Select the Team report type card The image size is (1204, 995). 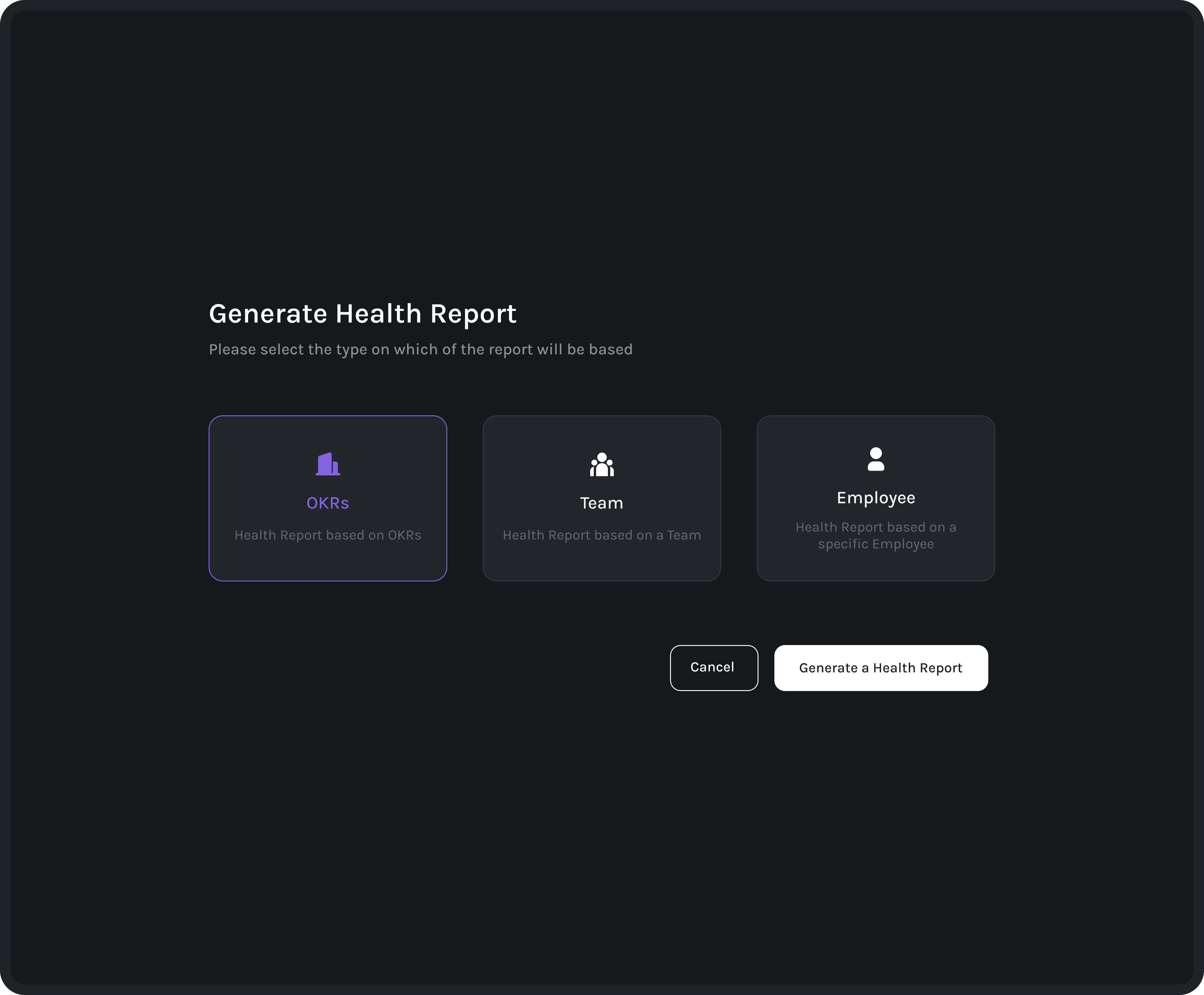coord(601,497)
